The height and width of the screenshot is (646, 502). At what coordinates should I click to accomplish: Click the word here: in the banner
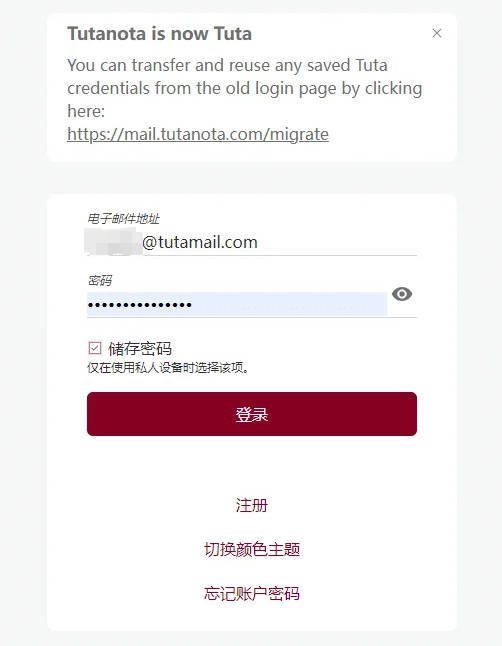(86, 111)
